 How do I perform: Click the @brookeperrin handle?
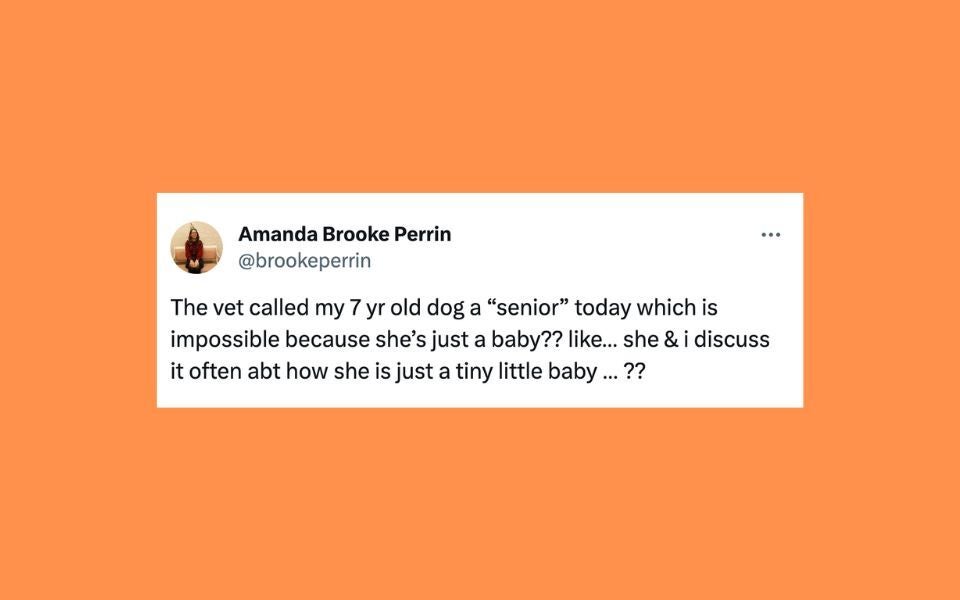pos(304,261)
